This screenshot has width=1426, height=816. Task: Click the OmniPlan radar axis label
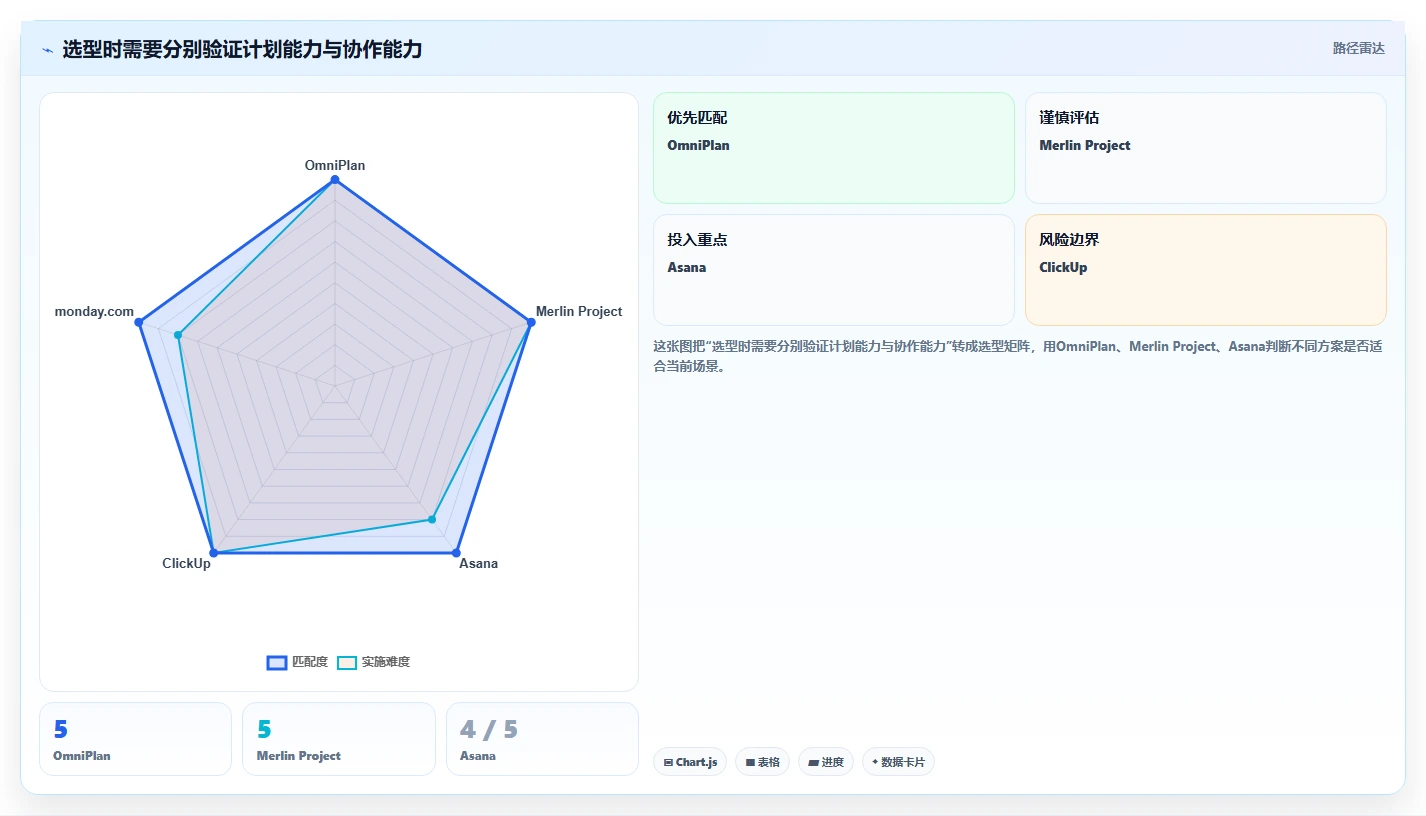[335, 165]
